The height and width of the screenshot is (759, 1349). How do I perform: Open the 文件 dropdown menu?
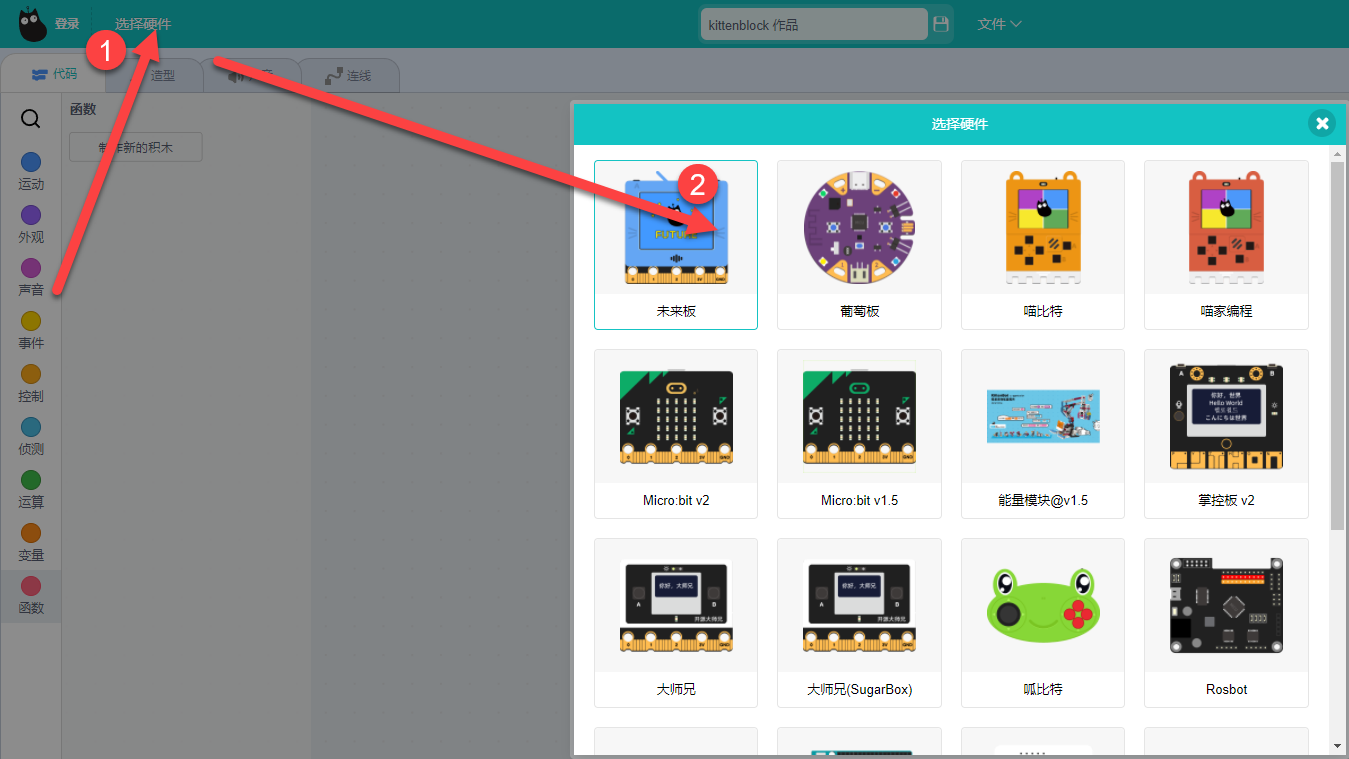click(x=999, y=24)
